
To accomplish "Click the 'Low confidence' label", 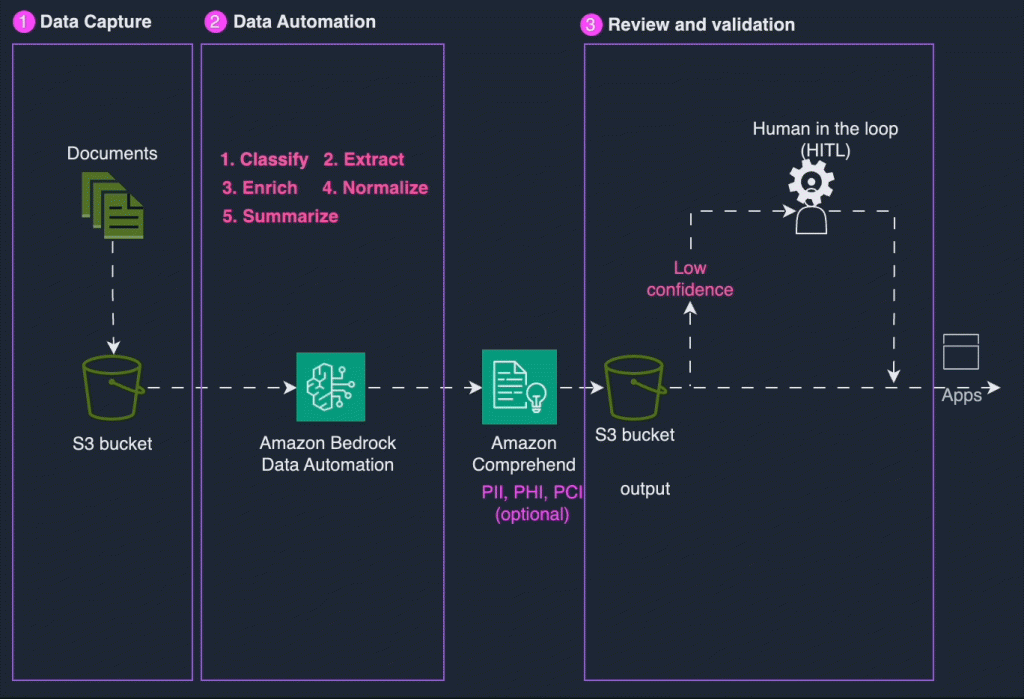I will [690, 279].
